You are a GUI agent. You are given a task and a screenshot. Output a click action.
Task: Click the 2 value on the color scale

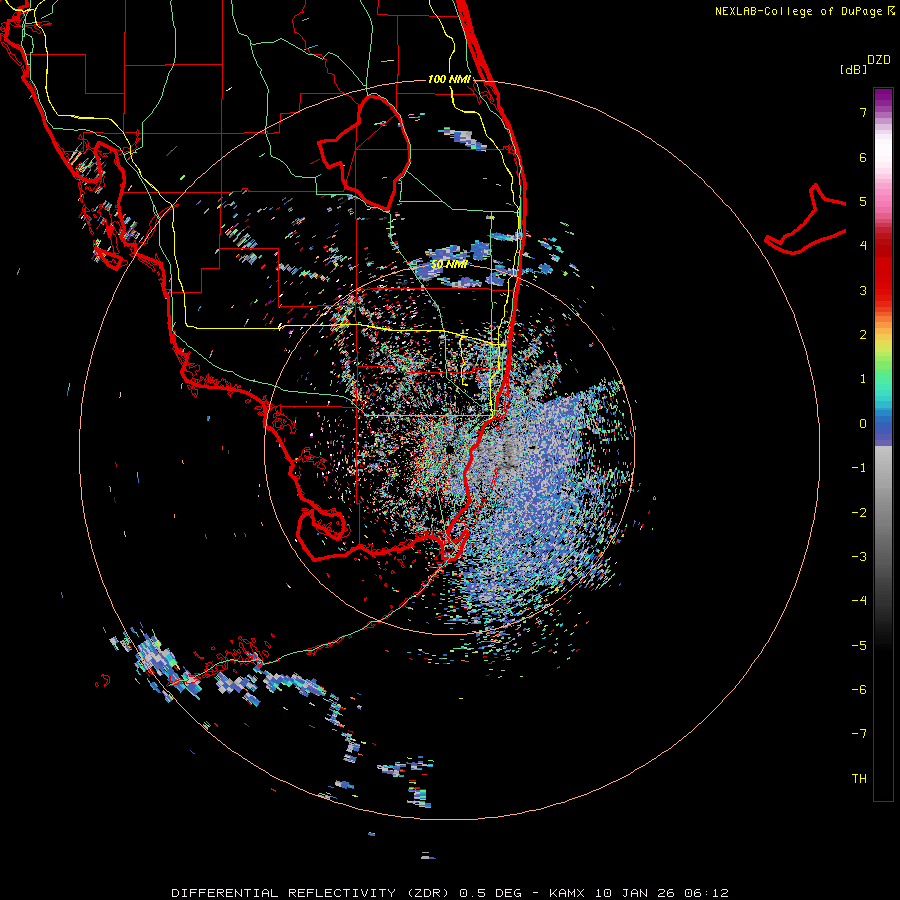(863, 335)
